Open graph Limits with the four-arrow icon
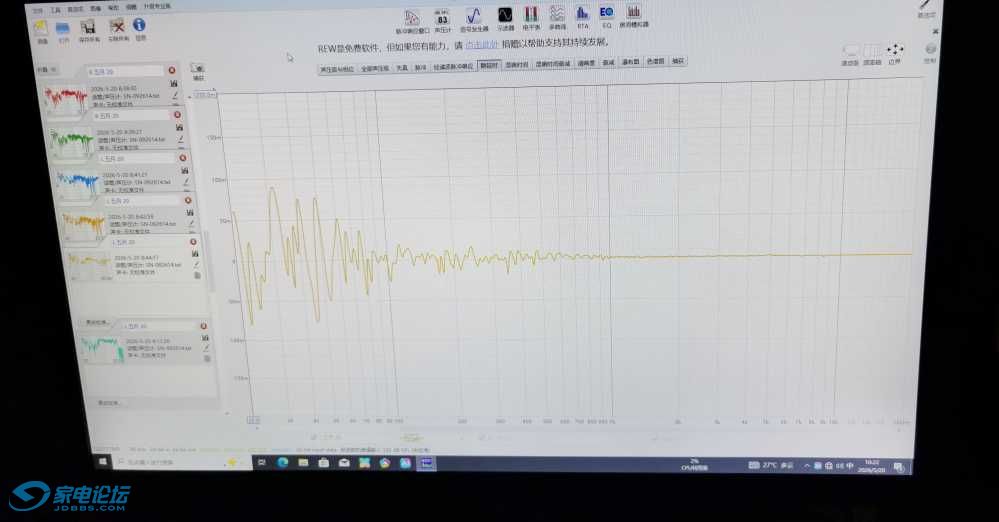This screenshot has height=522, width=999. [x=895, y=53]
